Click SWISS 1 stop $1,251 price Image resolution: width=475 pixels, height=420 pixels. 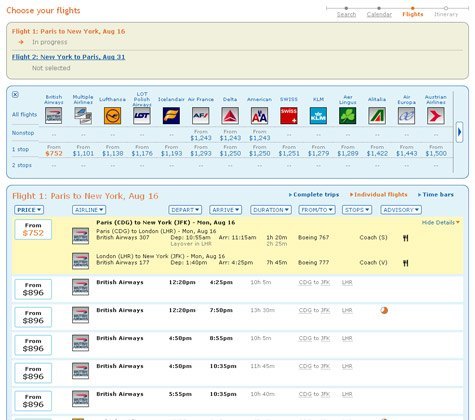pos(289,153)
